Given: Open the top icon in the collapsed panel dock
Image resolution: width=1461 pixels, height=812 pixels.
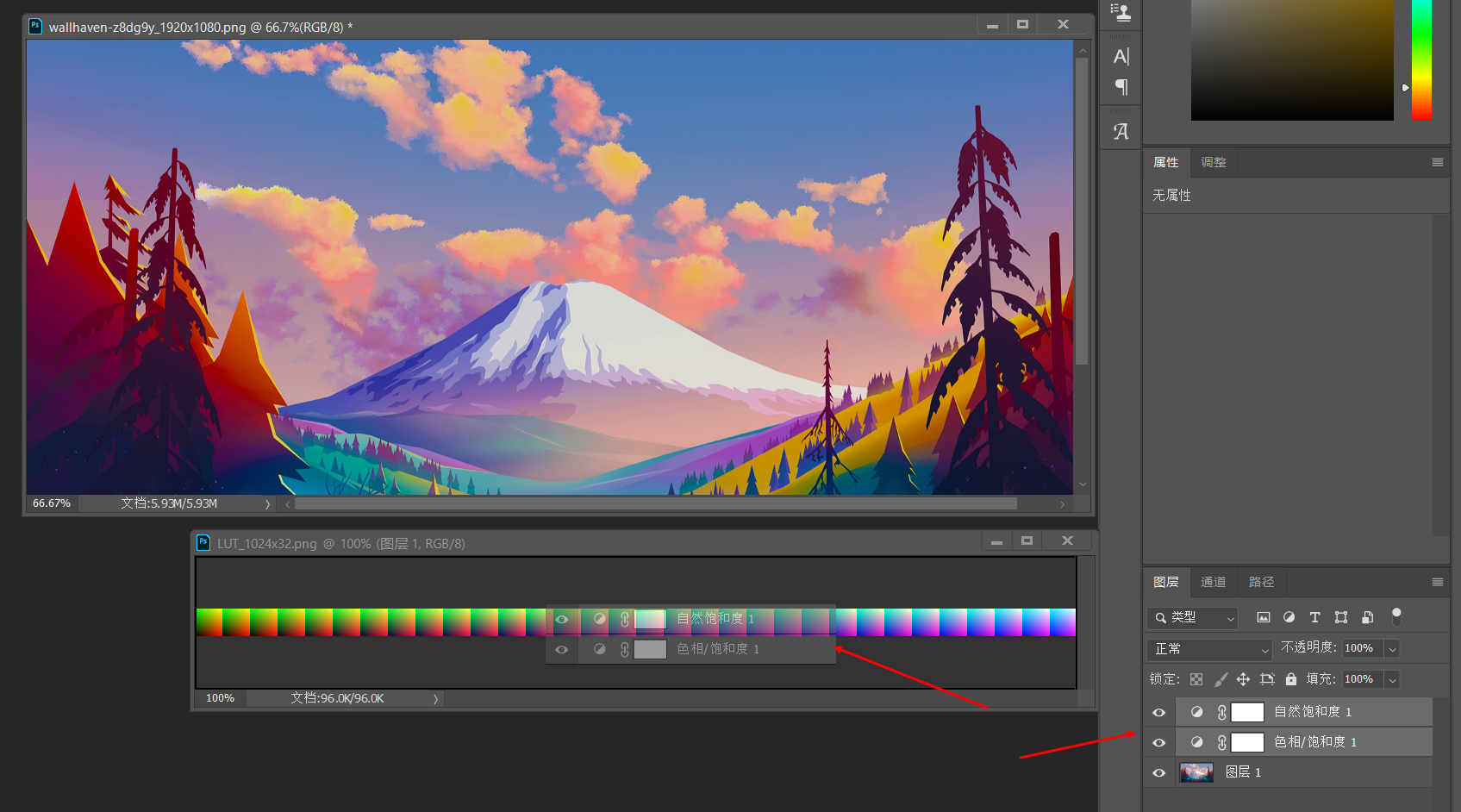Looking at the screenshot, I should coord(1121,12).
